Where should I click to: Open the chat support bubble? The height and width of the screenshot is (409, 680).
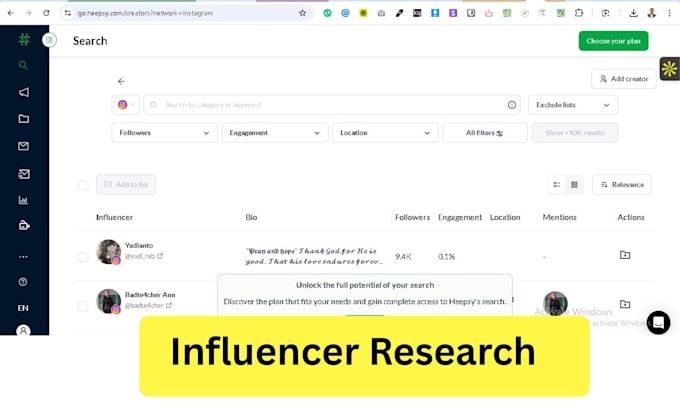coord(658,323)
